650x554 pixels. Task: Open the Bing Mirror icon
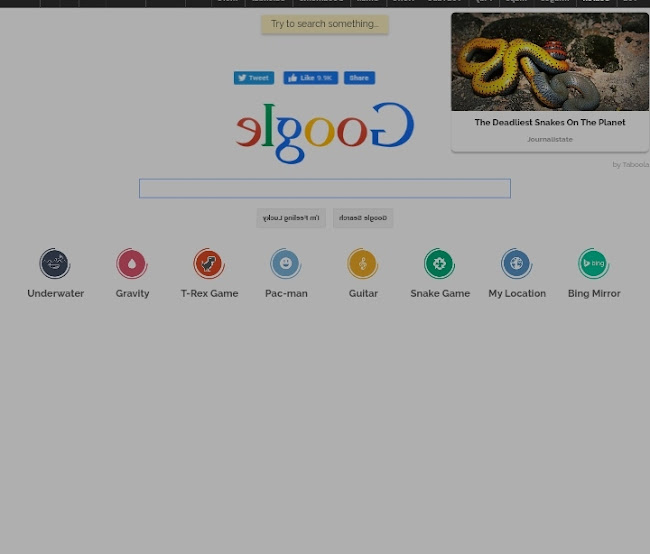[594, 263]
